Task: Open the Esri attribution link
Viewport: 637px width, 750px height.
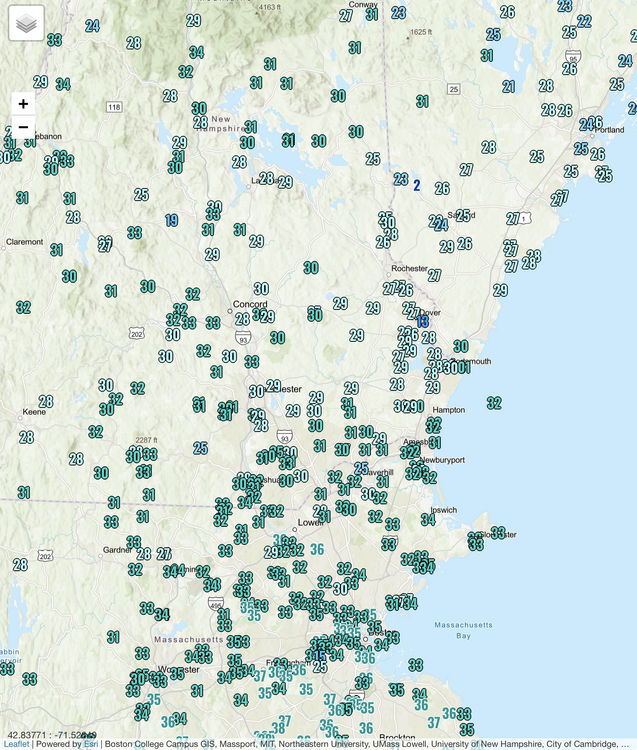Action: pyautogui.click(x=90, y=744)
